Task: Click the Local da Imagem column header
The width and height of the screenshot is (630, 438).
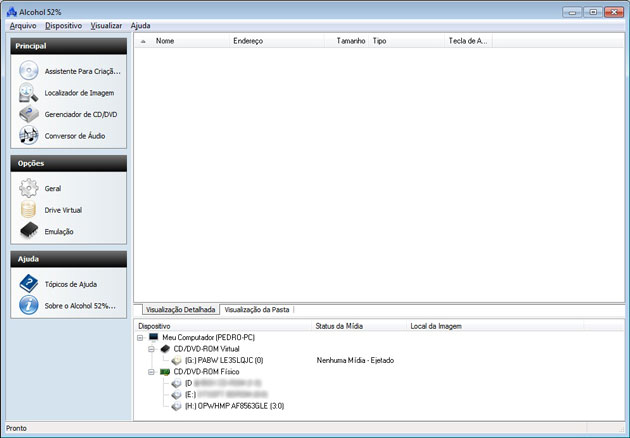Action: (x=495, y=326)
